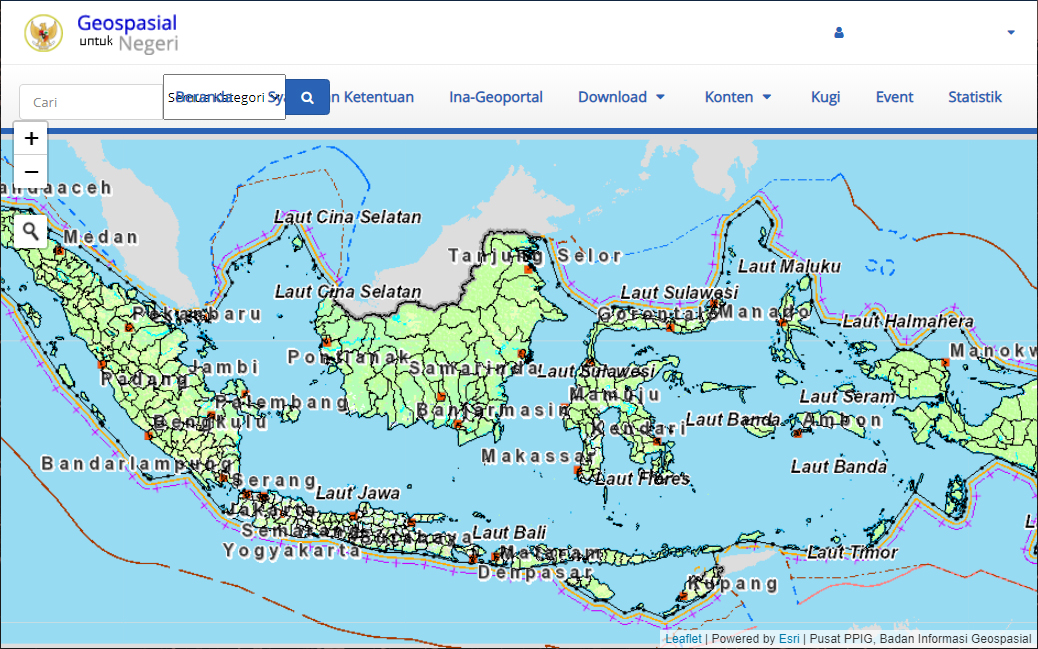Expand the top-right caret dropdown

pyautogui.click(x=1011, y=32)
